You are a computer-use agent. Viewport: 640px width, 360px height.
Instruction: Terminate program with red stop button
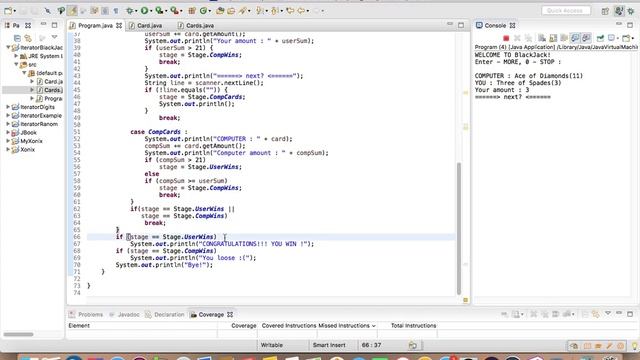pos(506,38)
